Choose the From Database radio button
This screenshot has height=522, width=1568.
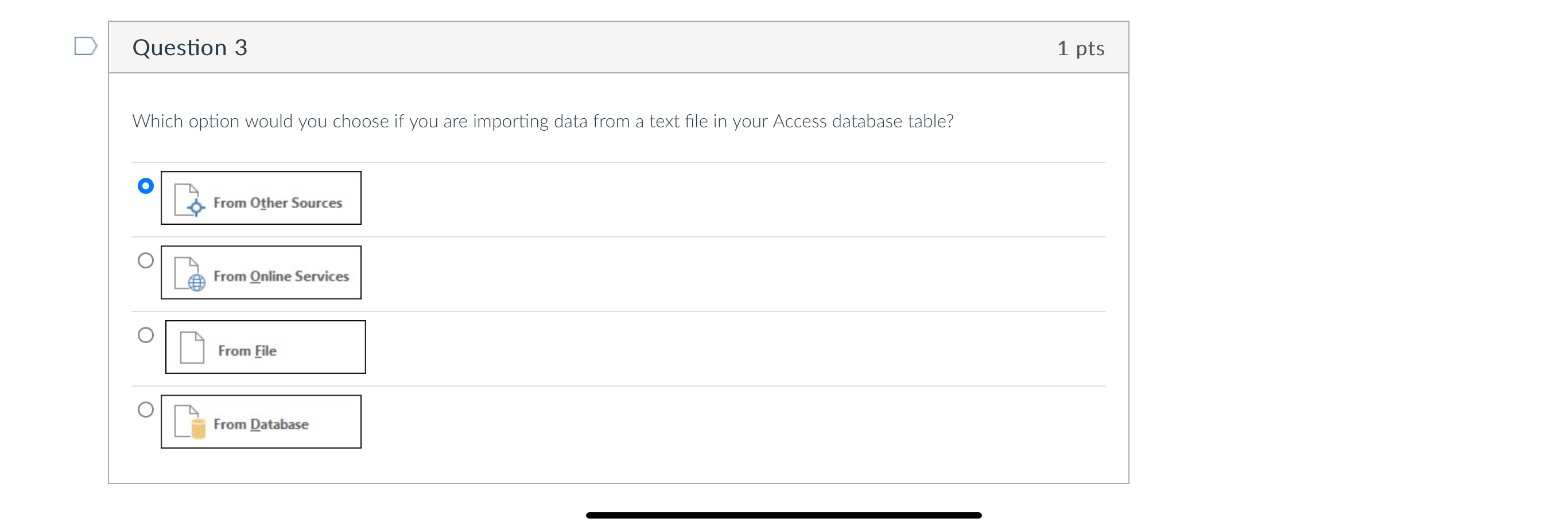click(145, 410)
